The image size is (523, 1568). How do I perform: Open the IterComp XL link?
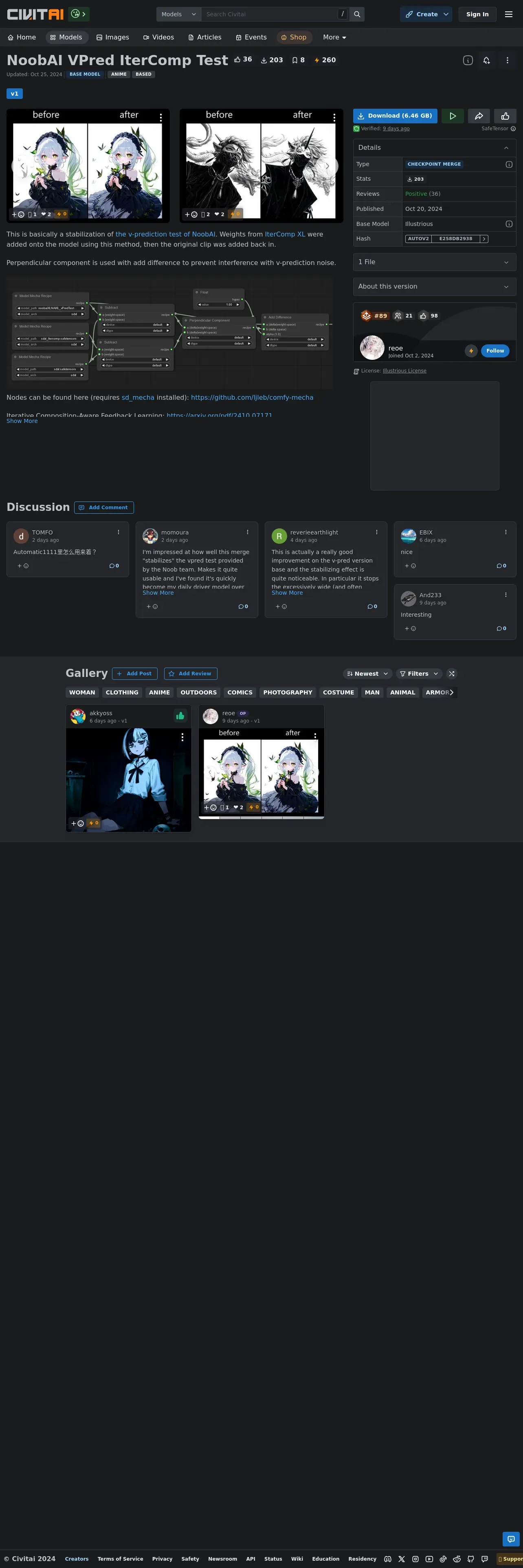tap(285, 234)
